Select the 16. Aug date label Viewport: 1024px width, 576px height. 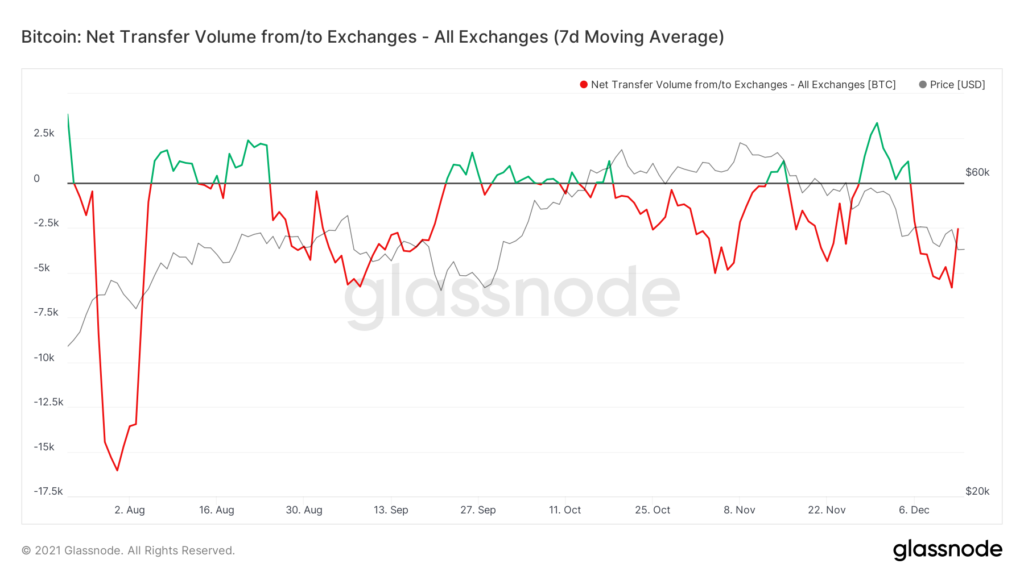[x=217, y=510]
